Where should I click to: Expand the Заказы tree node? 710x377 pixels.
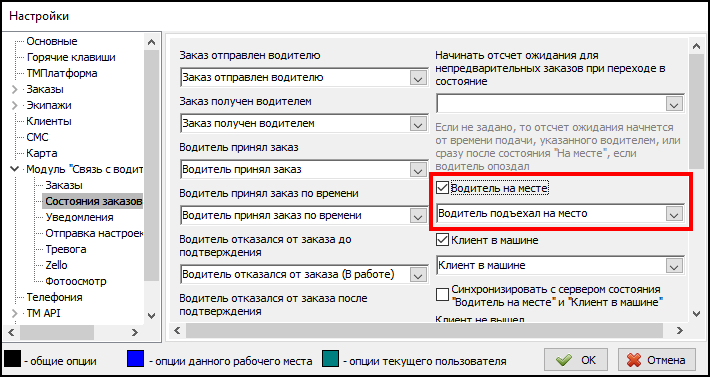coord(14,89)
